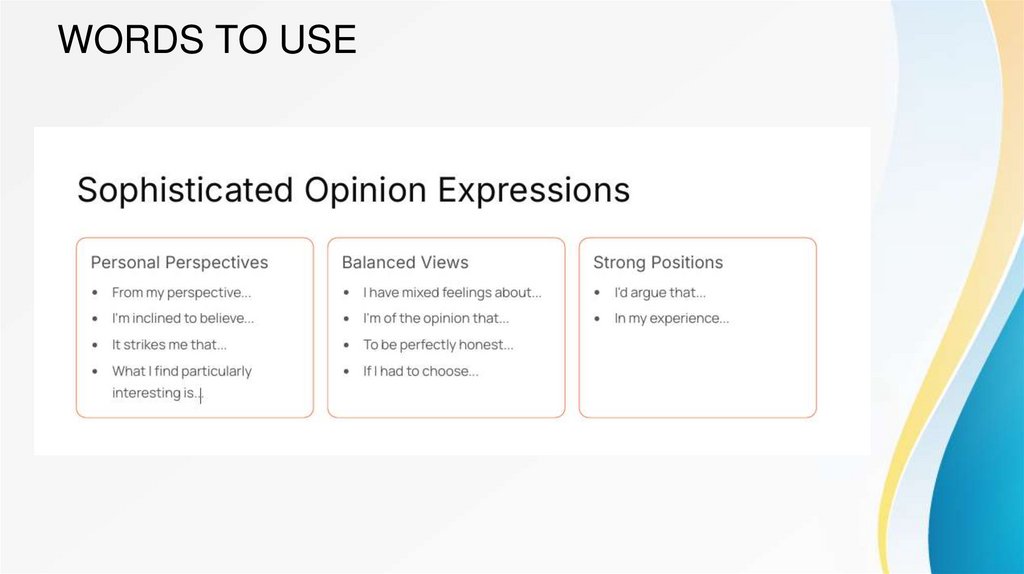Viewport: 1024px width, 574px height.
Task: Select "I'm of the opinion that..." text
Action: [x=436, y=319]
